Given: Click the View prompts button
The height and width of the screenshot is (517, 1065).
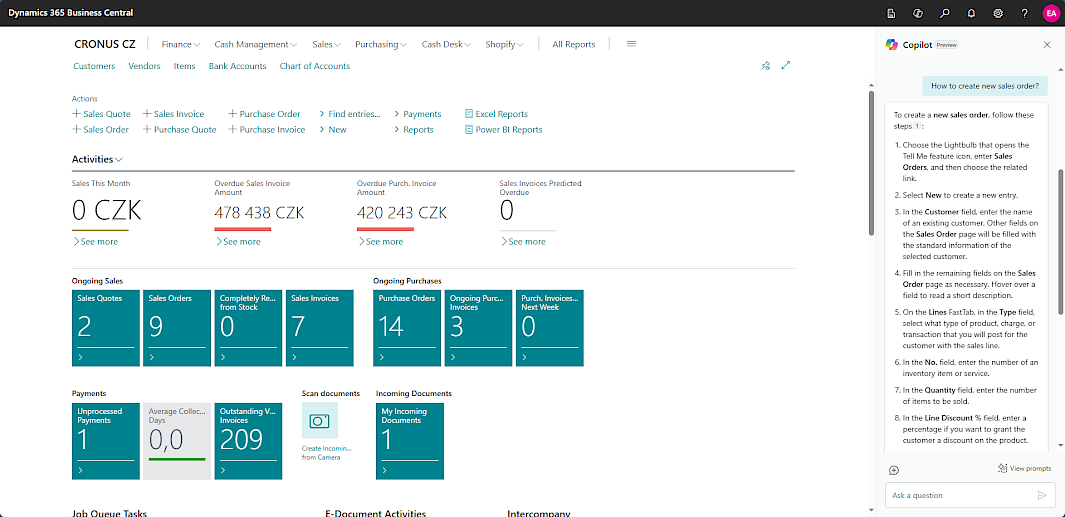Looking at the screenshot, I should click(1024, 468).
